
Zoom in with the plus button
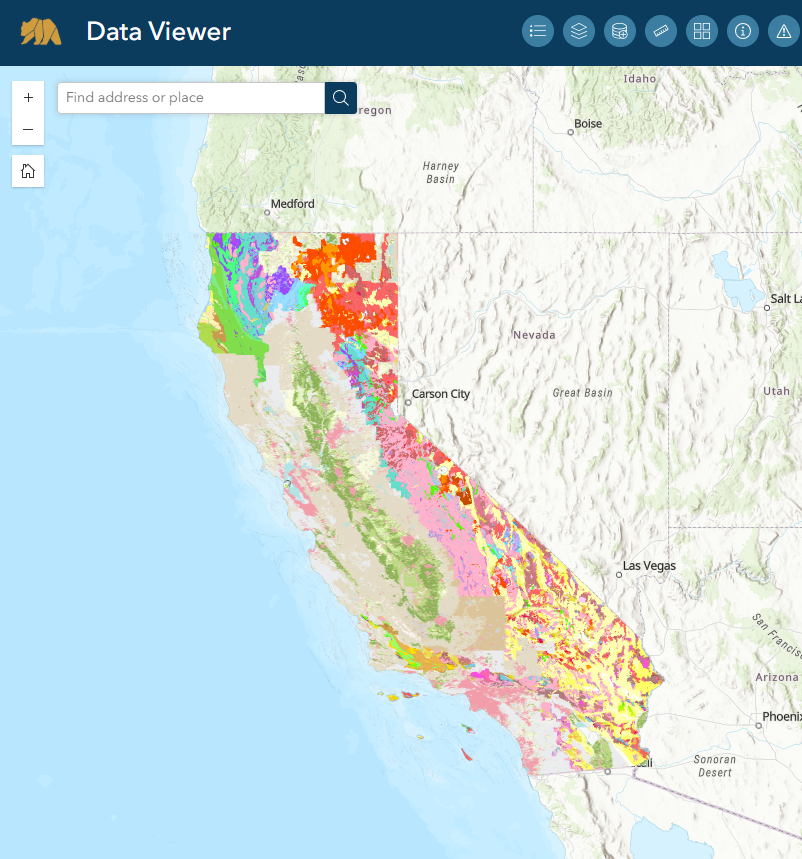(x=28, y=98)
